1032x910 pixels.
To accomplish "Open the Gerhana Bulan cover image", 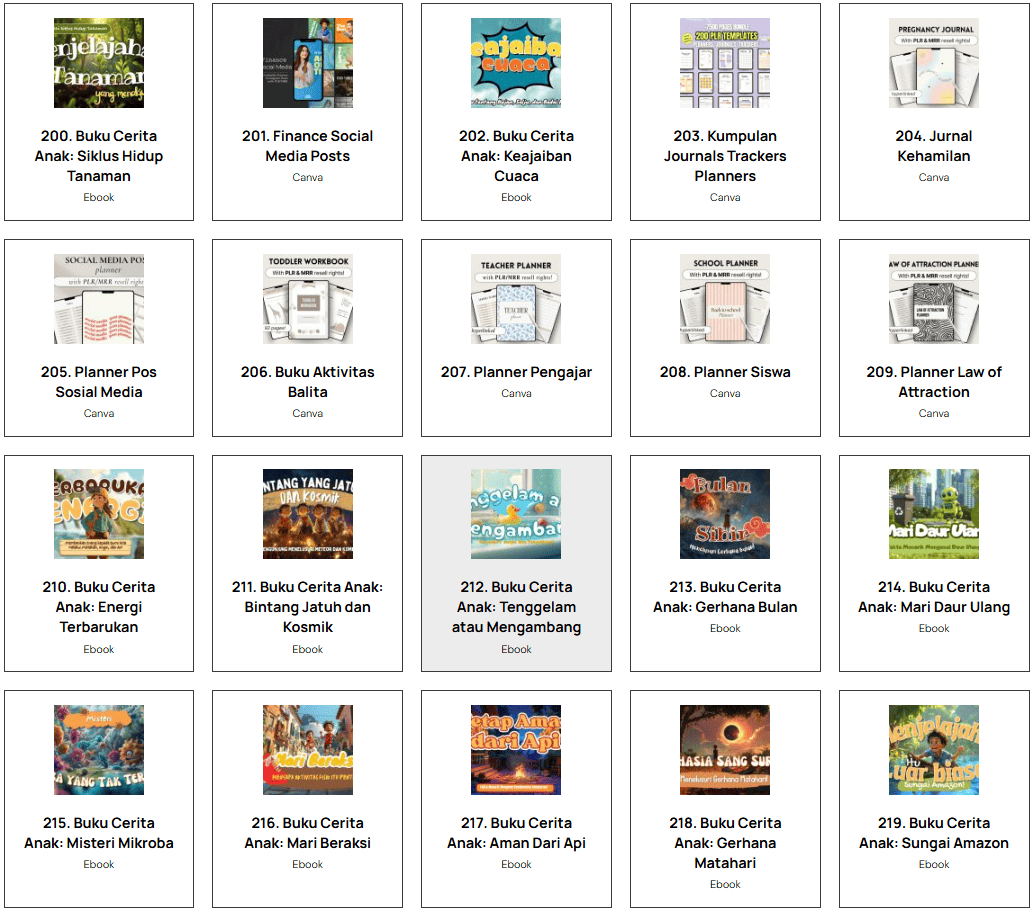I will pyautogui.click(x=725, y=514).
